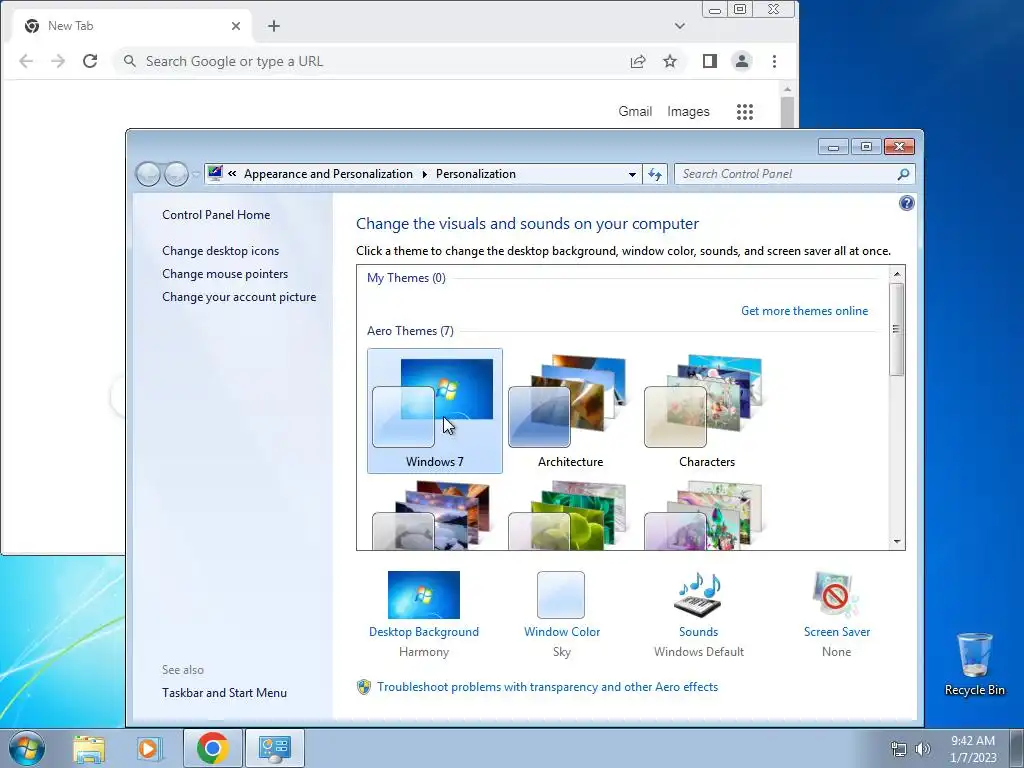Open Taskbar and Start Menu link
The image size is (1024, 768).
tap(225, 693)
